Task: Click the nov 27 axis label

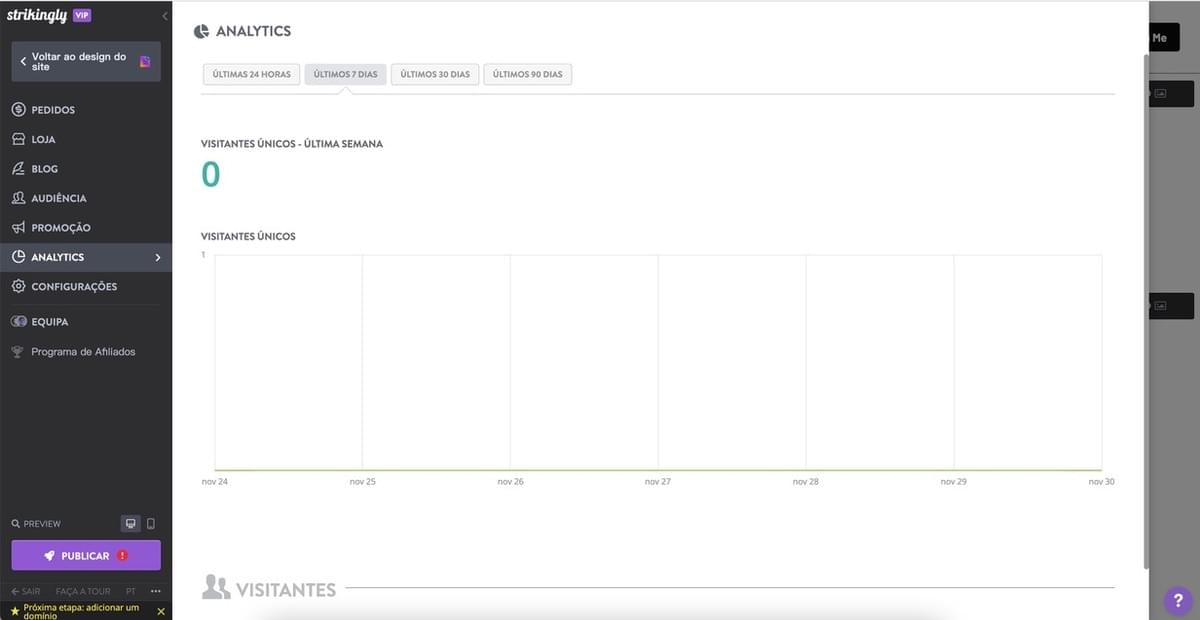Action: pos(658,482)
